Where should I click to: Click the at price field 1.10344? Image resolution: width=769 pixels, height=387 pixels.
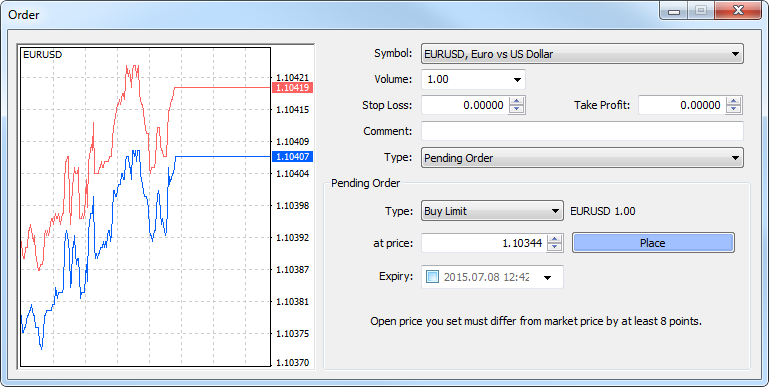(484, 243)
